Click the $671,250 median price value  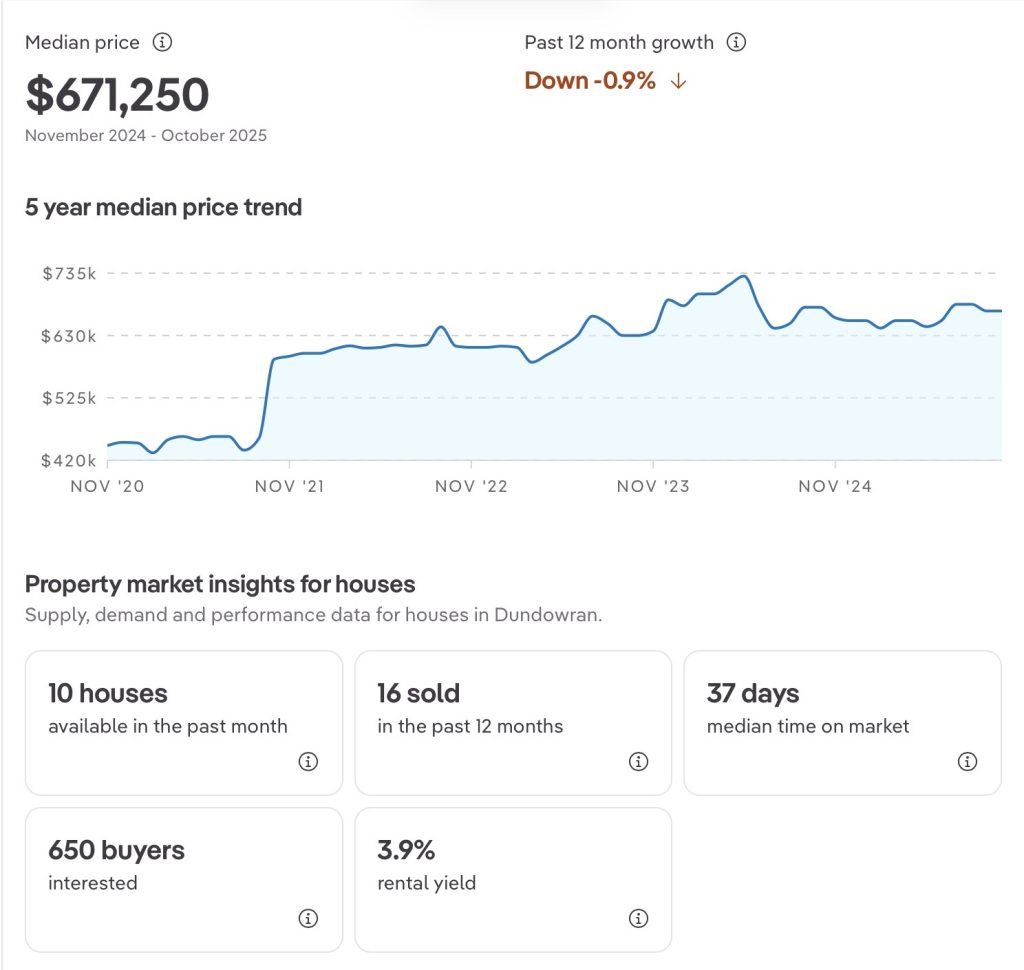pos(117,95)
